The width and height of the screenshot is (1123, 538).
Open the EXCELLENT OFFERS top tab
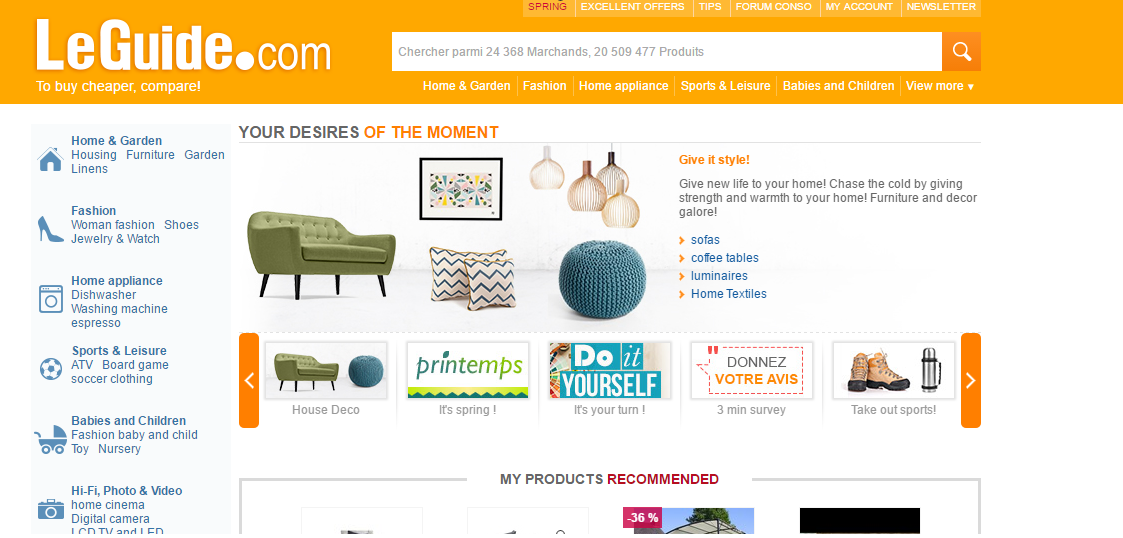click(632, 7)
